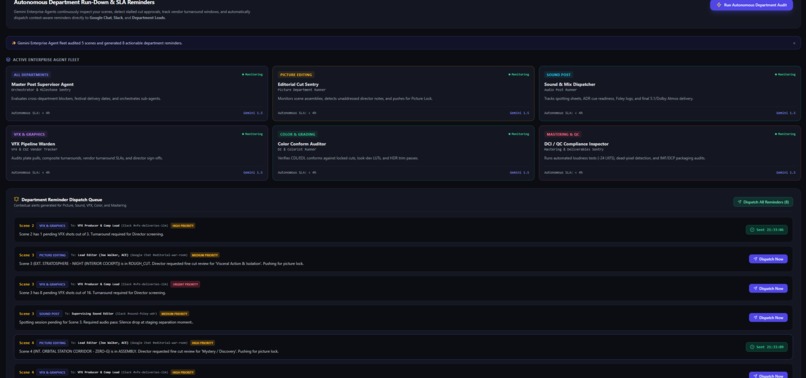Click the Scene 3 ROUGH_CUT fine cut review message
This screenshot has height=378, width=806.
point(161,263)
